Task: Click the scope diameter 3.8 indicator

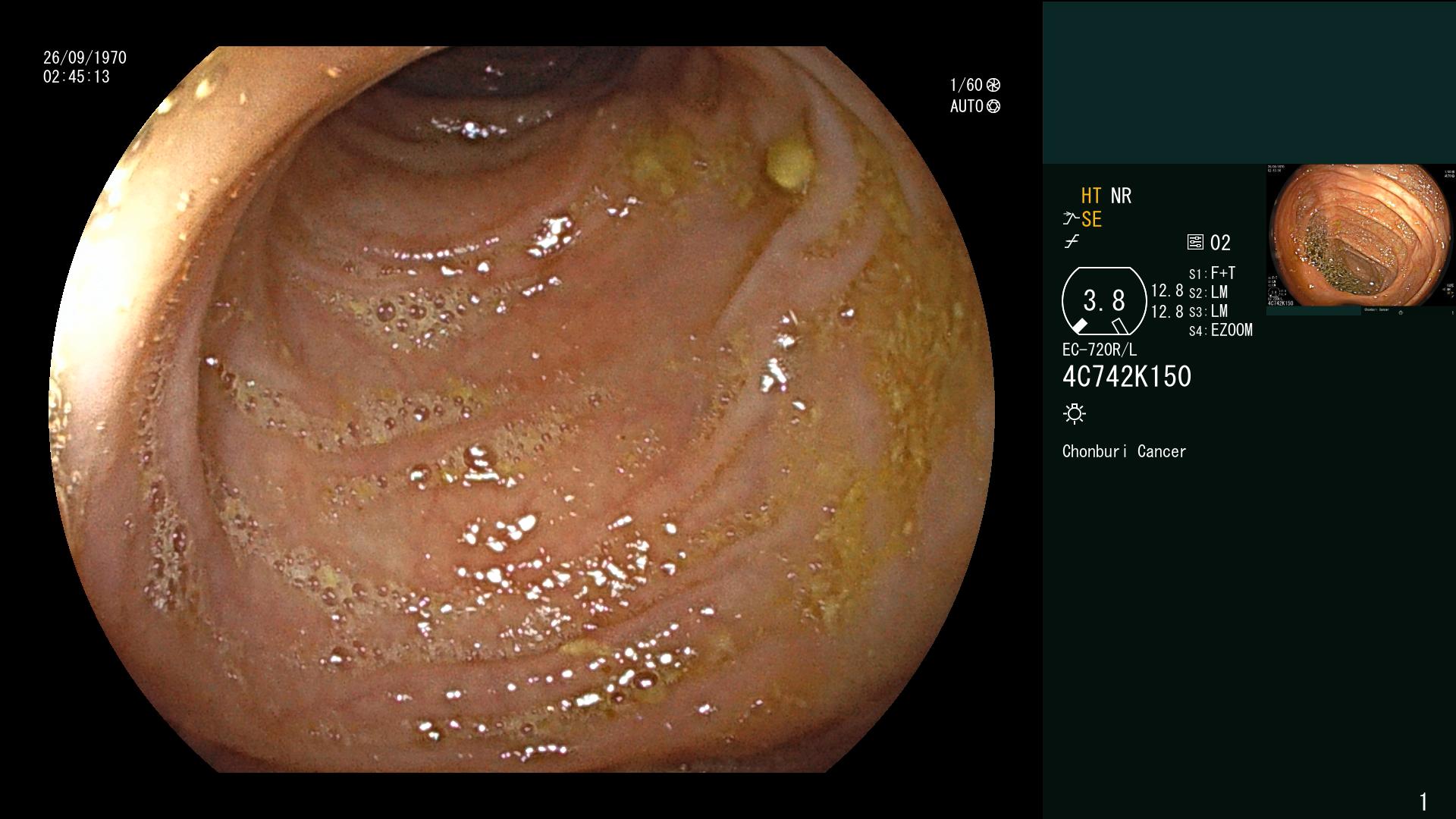Action: tap(1104, 301)
